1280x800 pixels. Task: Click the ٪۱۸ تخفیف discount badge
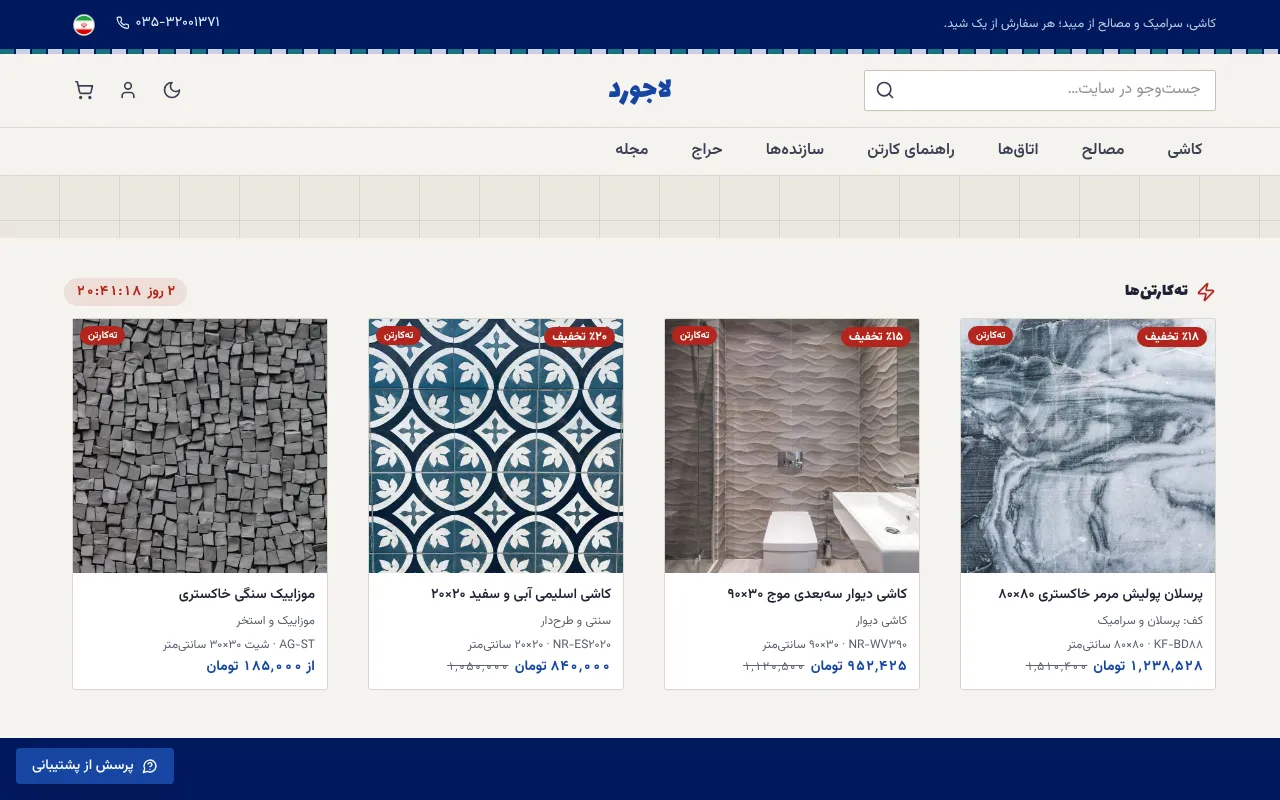point(1172,337)
